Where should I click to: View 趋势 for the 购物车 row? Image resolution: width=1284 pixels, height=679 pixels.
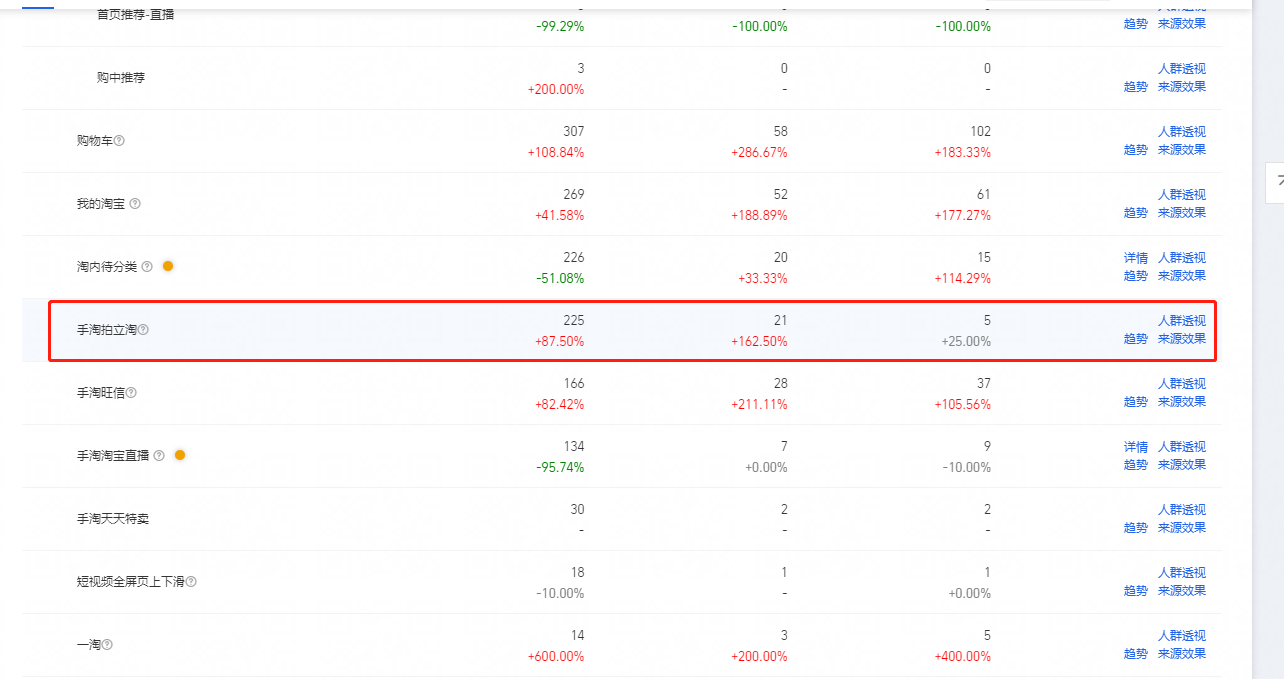(x=1135, y=150)
